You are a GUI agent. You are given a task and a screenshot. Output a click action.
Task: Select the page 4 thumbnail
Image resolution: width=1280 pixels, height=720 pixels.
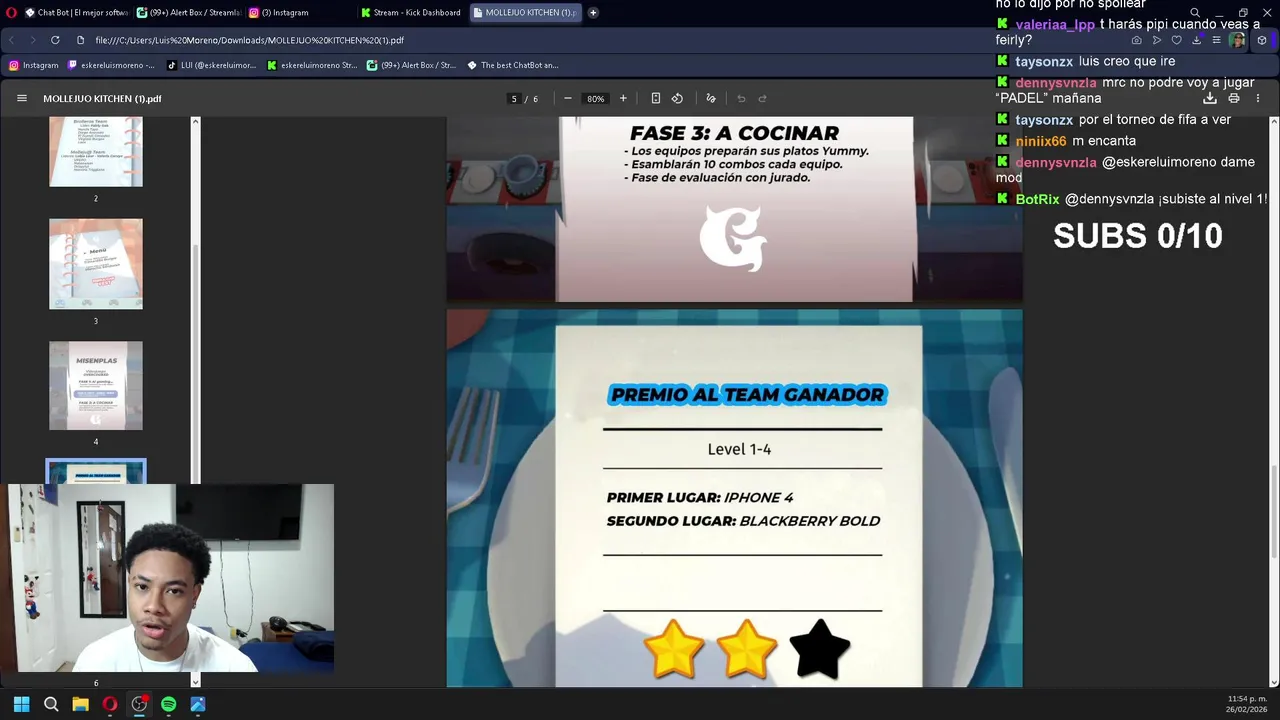click(x=96, y=385)
